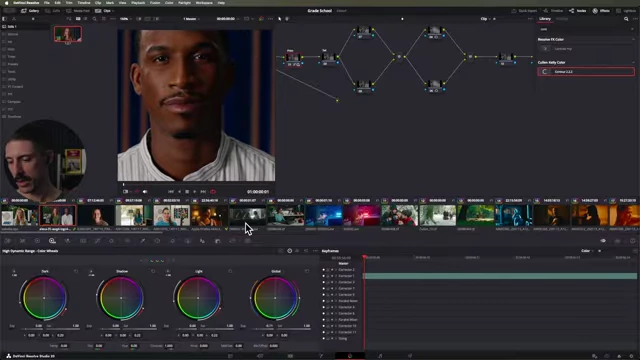Expand Corrector 7 keyframe track
Image resolution: width=640 pixels, height=360 pixels.
pos(336,288)
